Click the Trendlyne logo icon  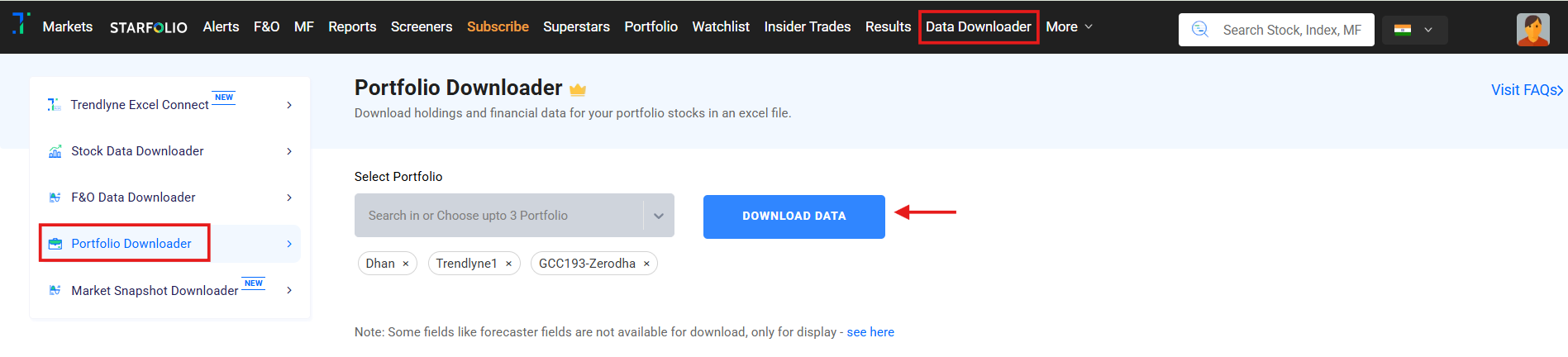click(21, 24)
